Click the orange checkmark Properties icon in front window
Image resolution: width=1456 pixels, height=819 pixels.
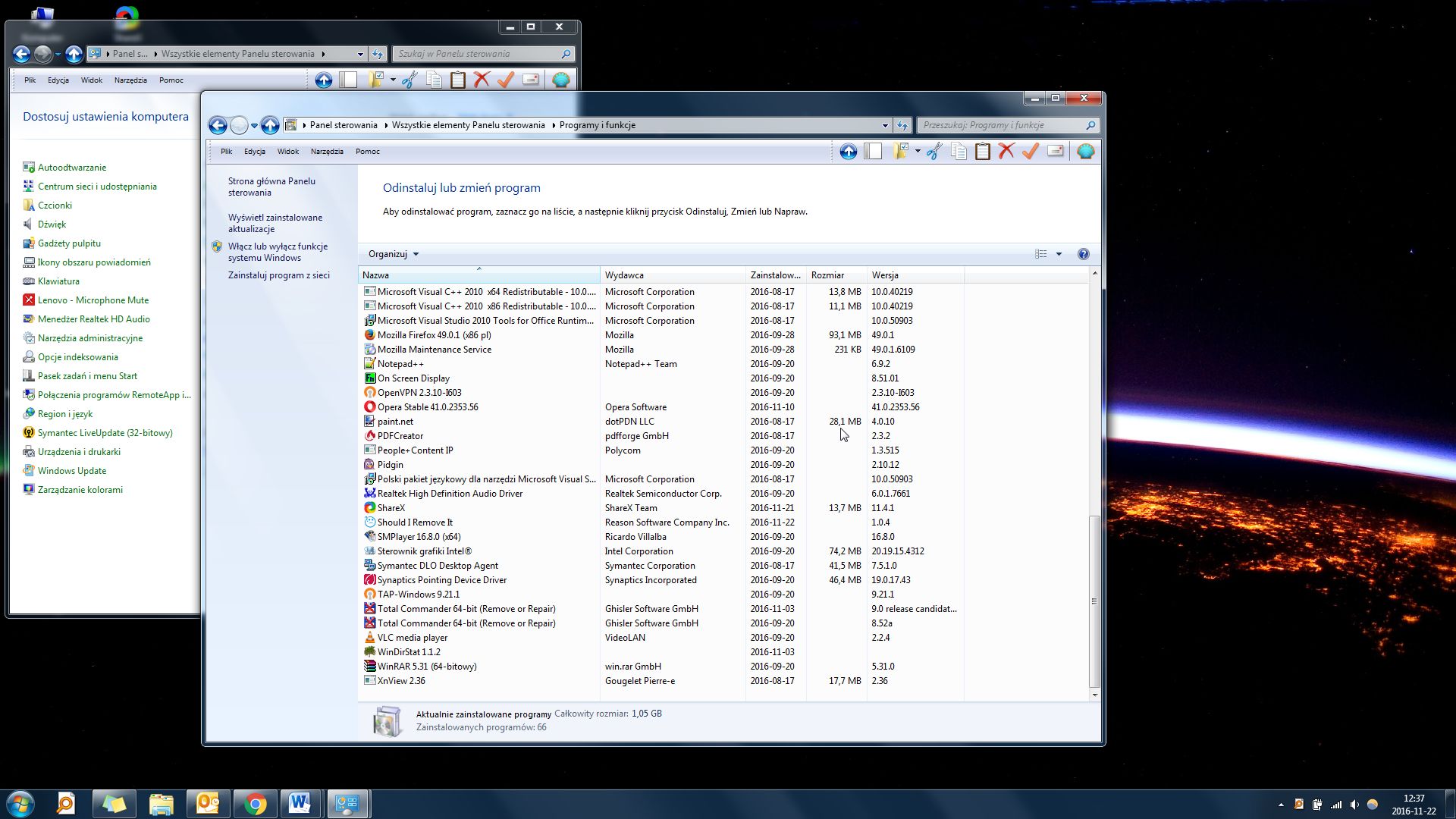(x=1031, y=152)
